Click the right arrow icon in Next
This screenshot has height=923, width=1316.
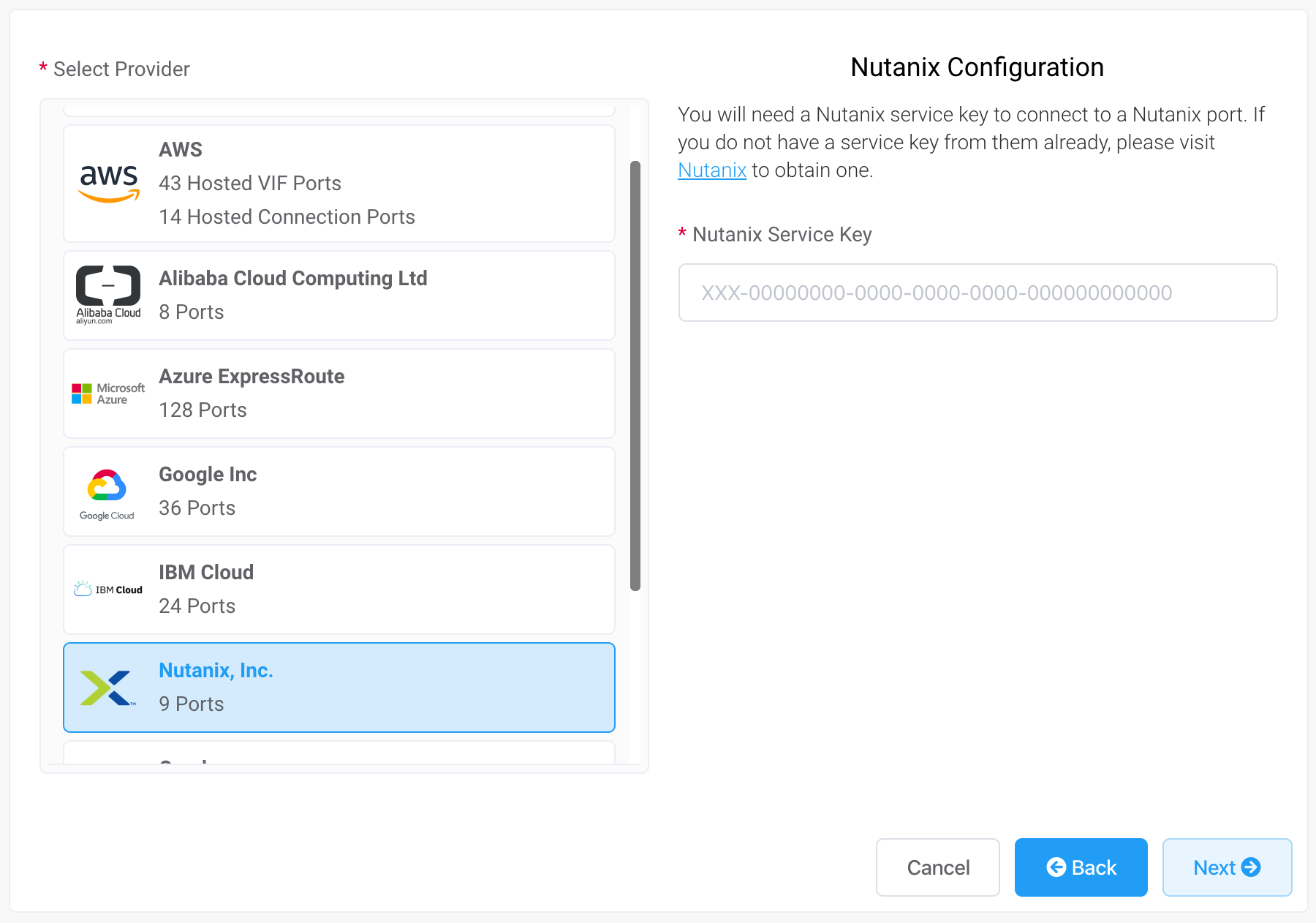1251,867
